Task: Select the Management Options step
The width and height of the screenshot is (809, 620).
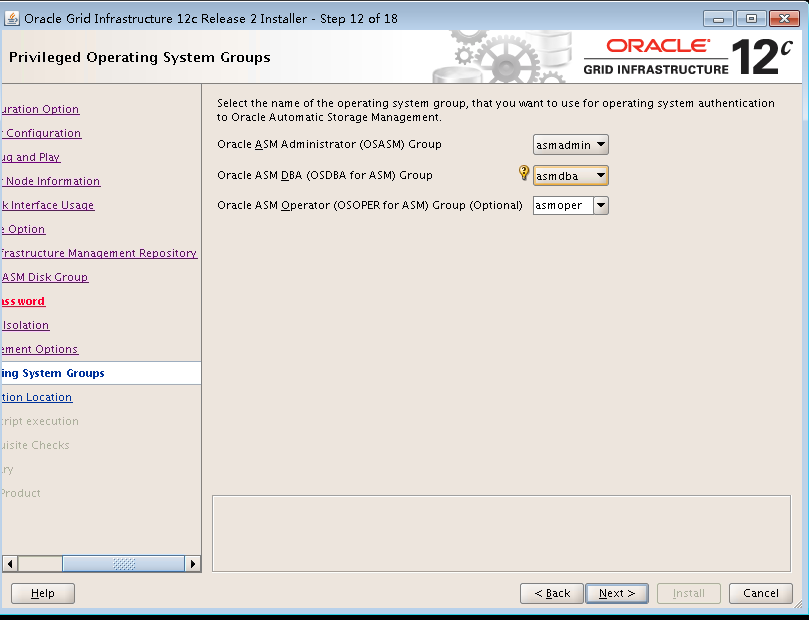Action: coord(40,349)
